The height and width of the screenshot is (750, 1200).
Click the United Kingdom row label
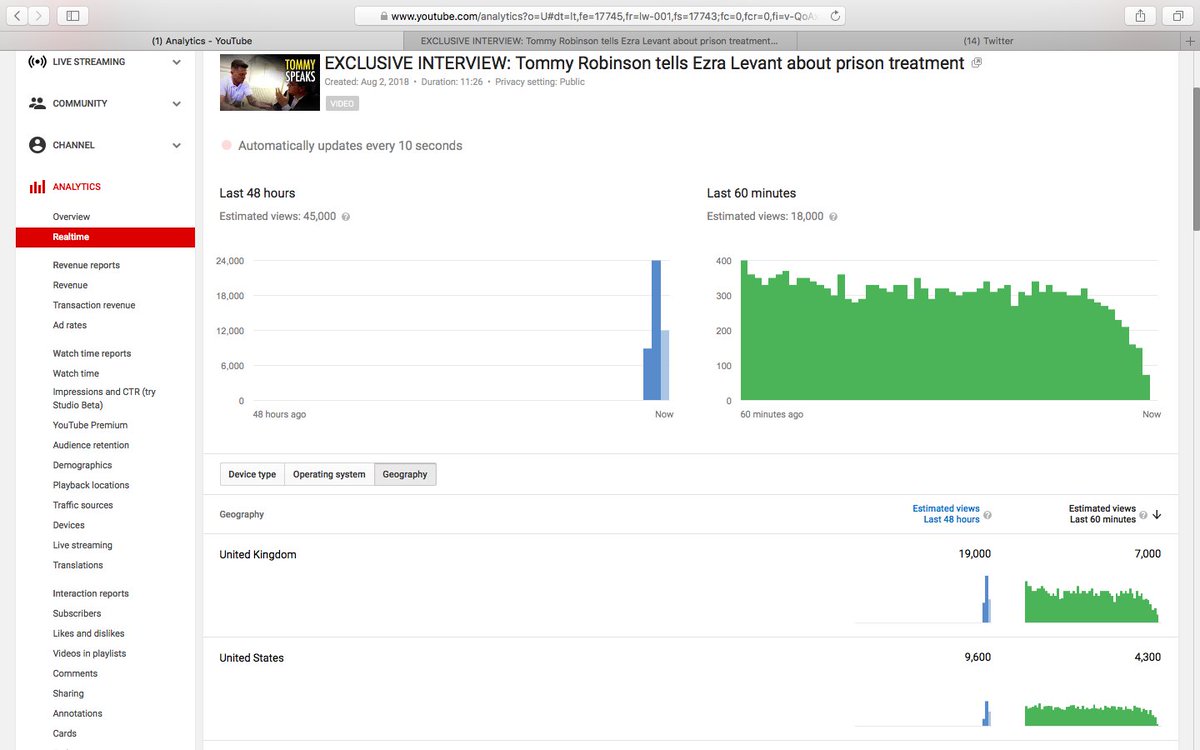(x=258, y=554)
